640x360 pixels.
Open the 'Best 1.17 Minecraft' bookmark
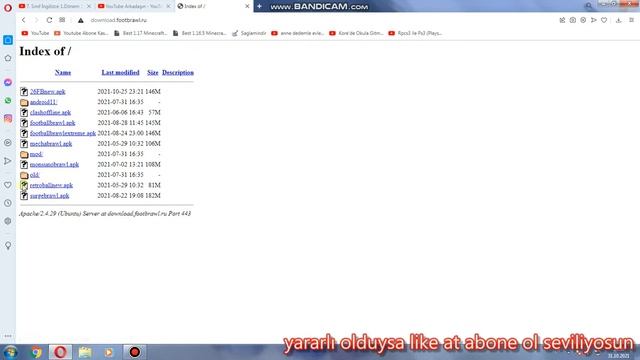tap(140, 33)
